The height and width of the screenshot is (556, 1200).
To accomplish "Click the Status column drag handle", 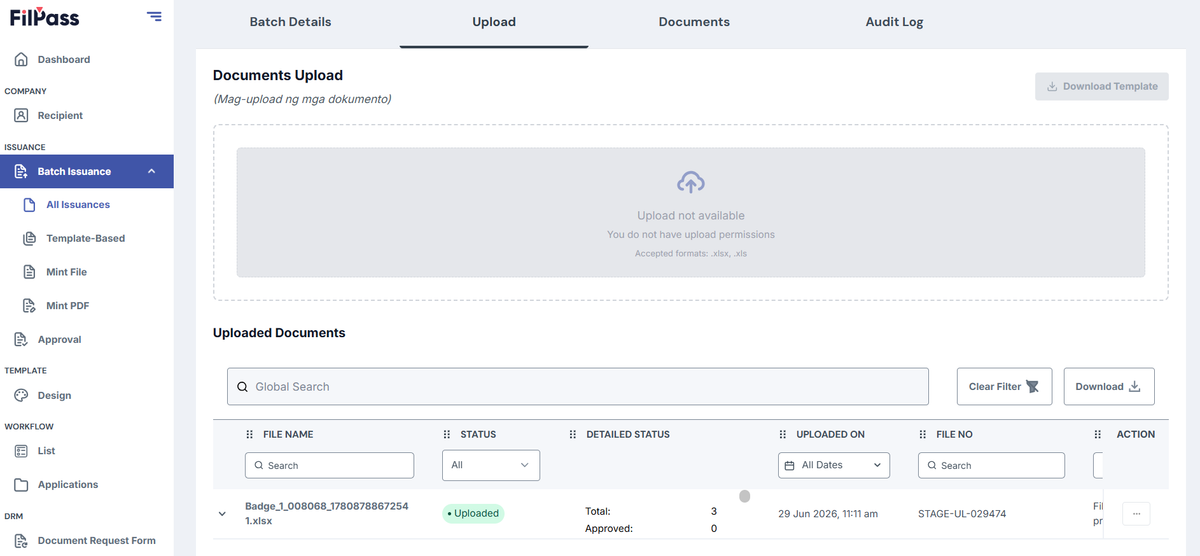I will pos(447,435).
